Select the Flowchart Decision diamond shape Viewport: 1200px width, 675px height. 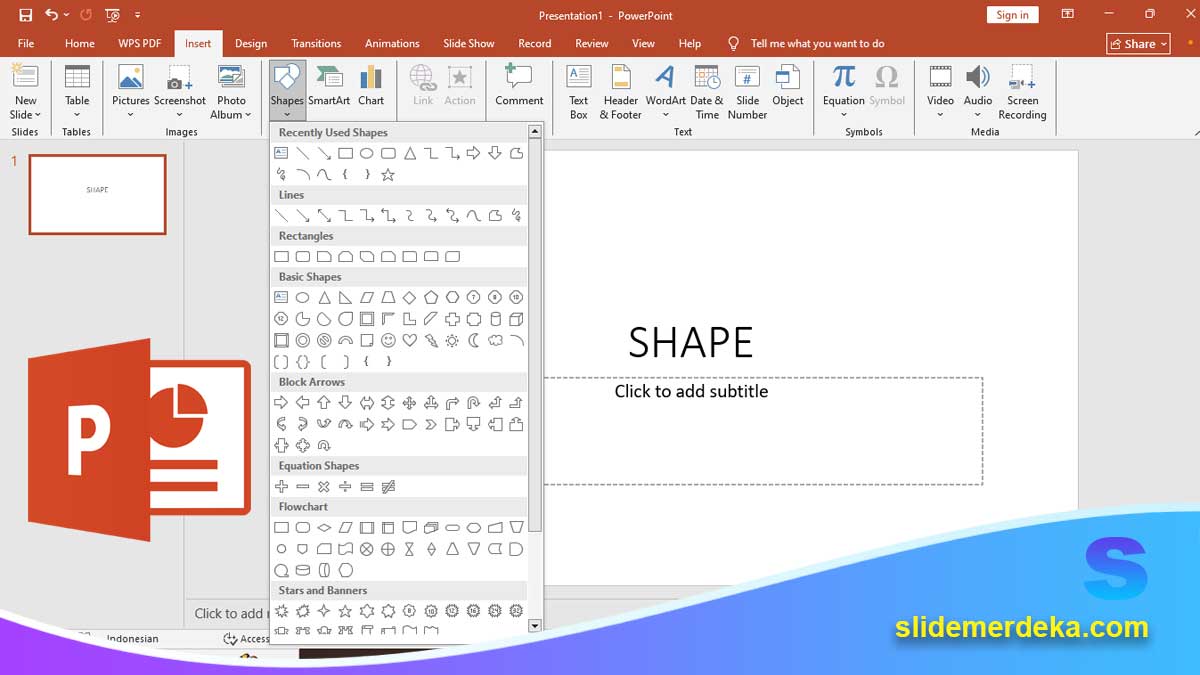(324, 528)
